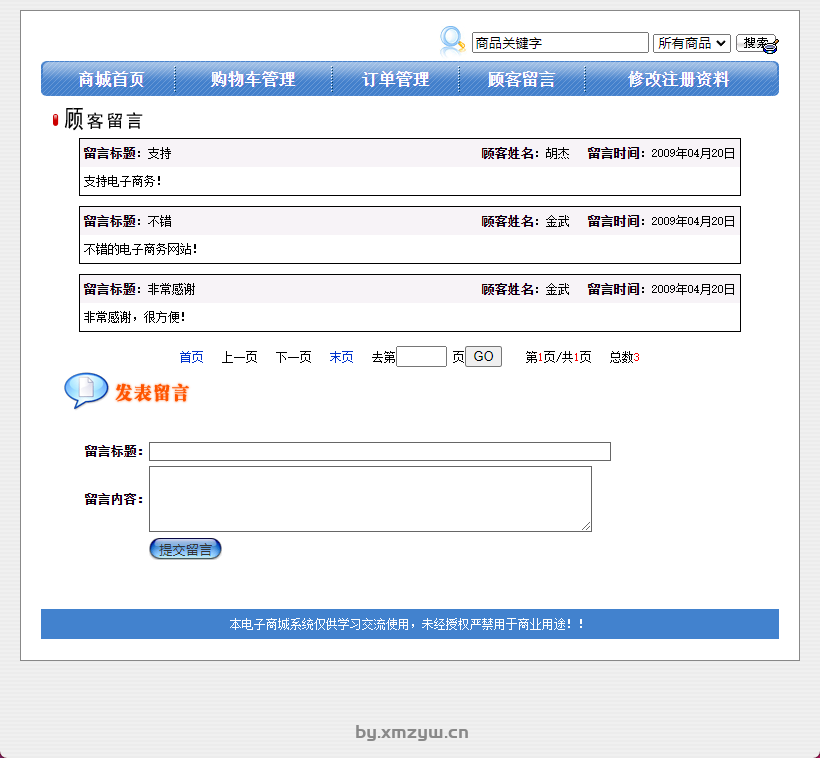Focus the 商品关键字 search field
The height and width of the screenshot is (758, 820).
coord(560,43)
